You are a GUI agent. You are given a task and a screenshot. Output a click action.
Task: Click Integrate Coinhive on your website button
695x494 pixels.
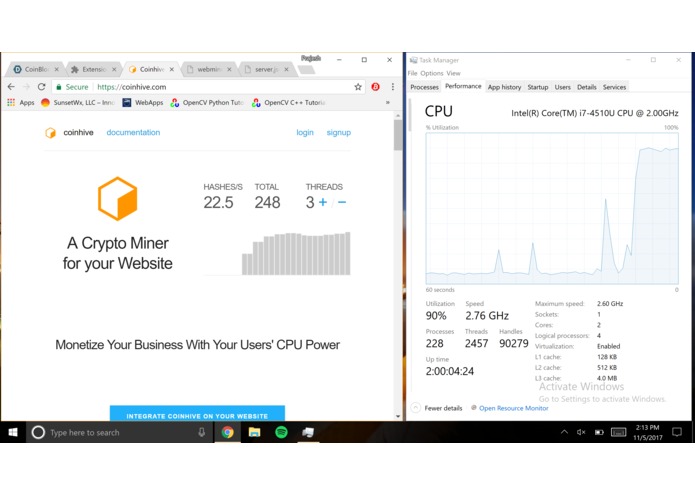(197, 413)
